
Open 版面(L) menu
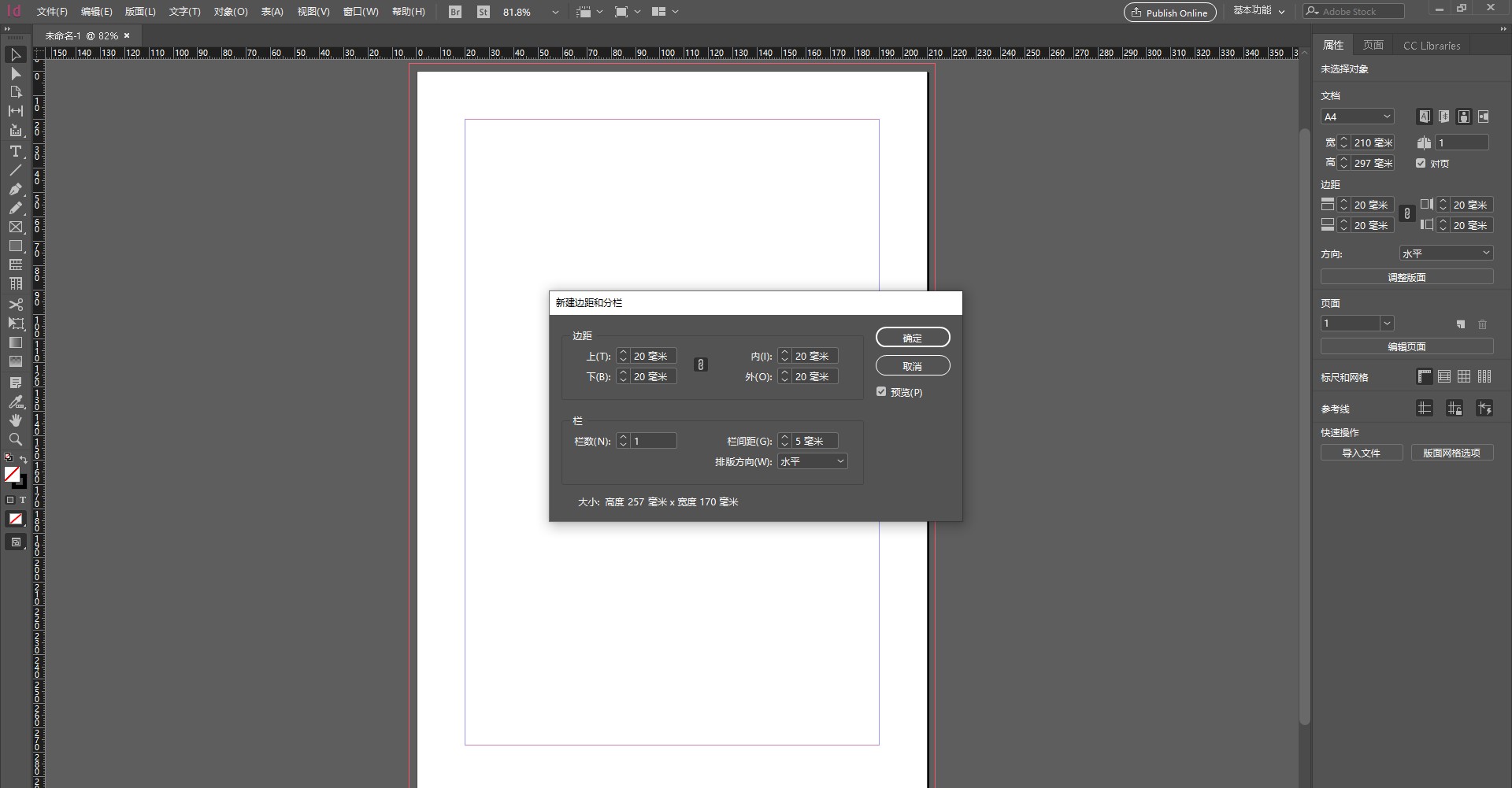140,12
